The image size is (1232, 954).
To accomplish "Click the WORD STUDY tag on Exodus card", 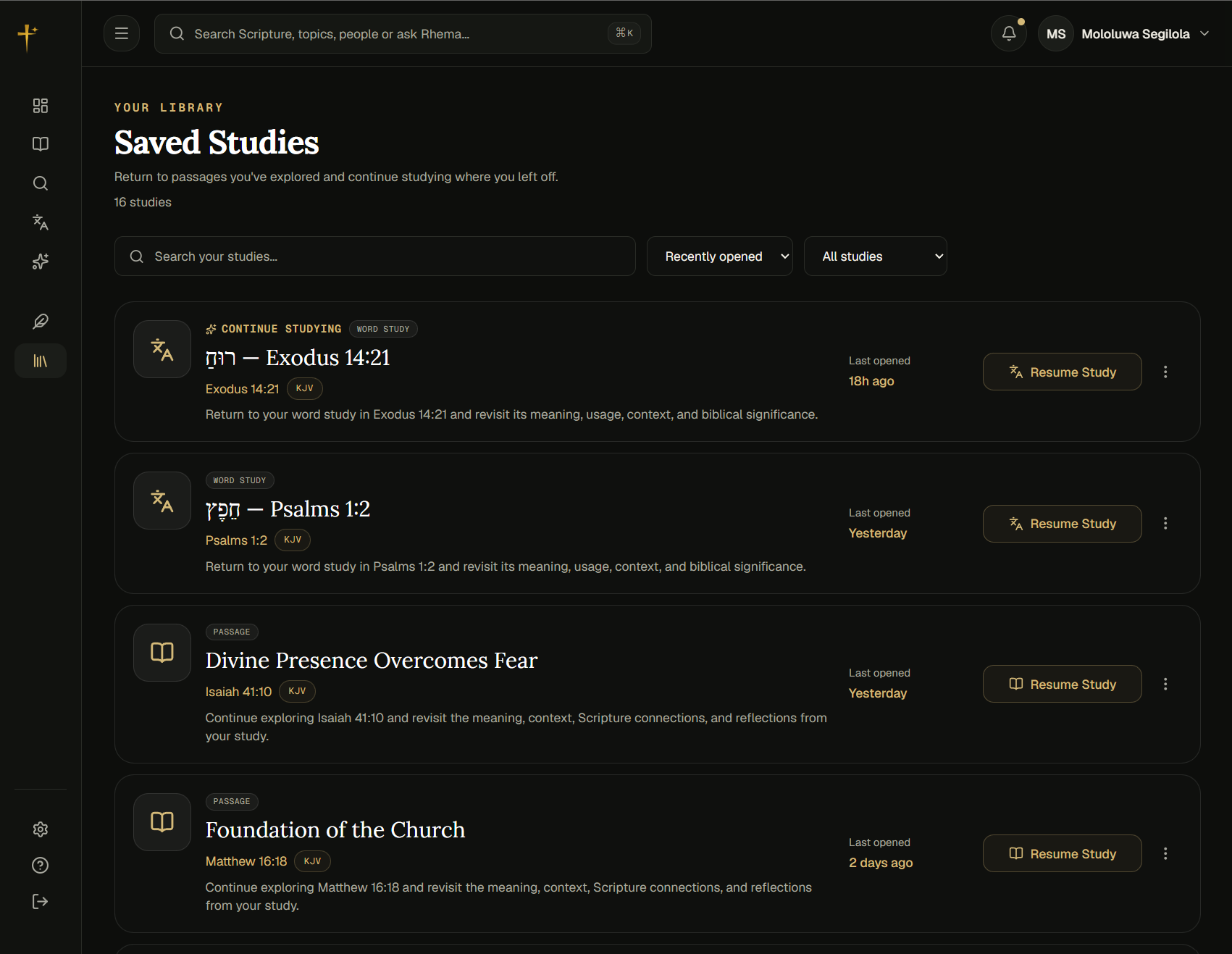I will pos(383,329).
